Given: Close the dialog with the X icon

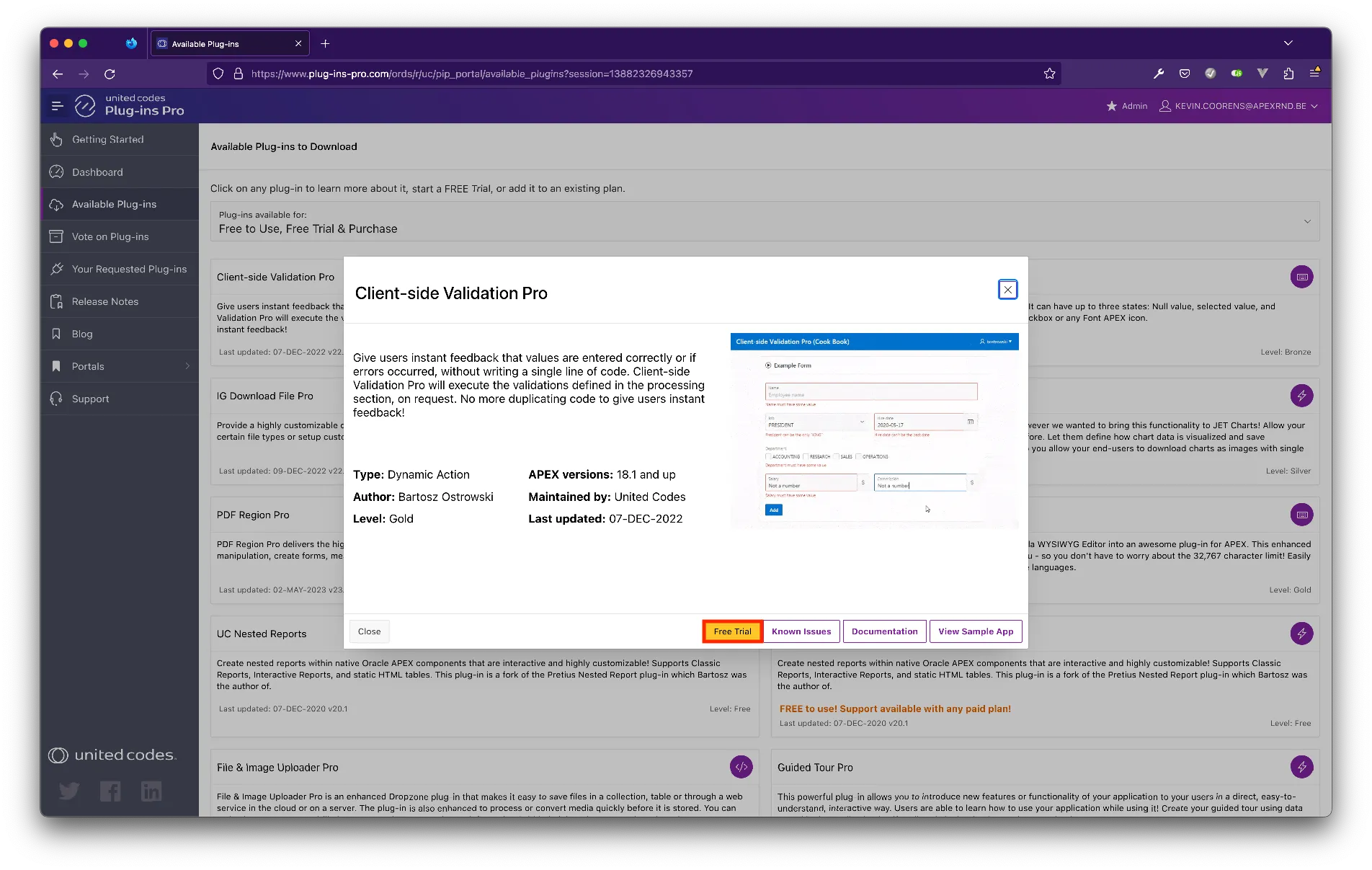Looking at the screenshot, I should [1007, 290].
